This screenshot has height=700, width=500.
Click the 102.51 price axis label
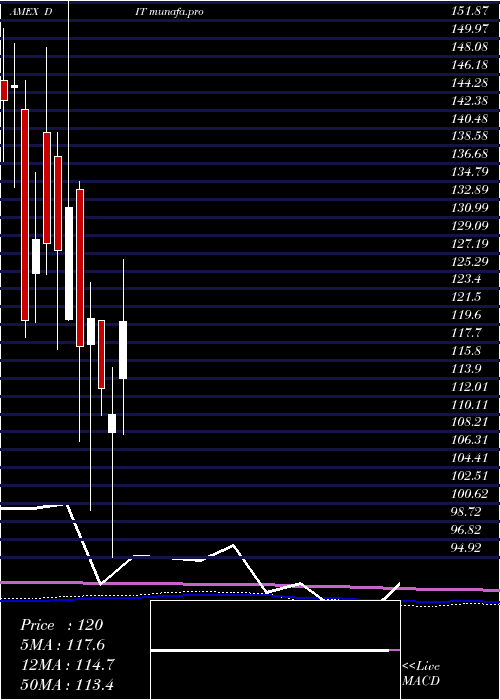point(472,476)
